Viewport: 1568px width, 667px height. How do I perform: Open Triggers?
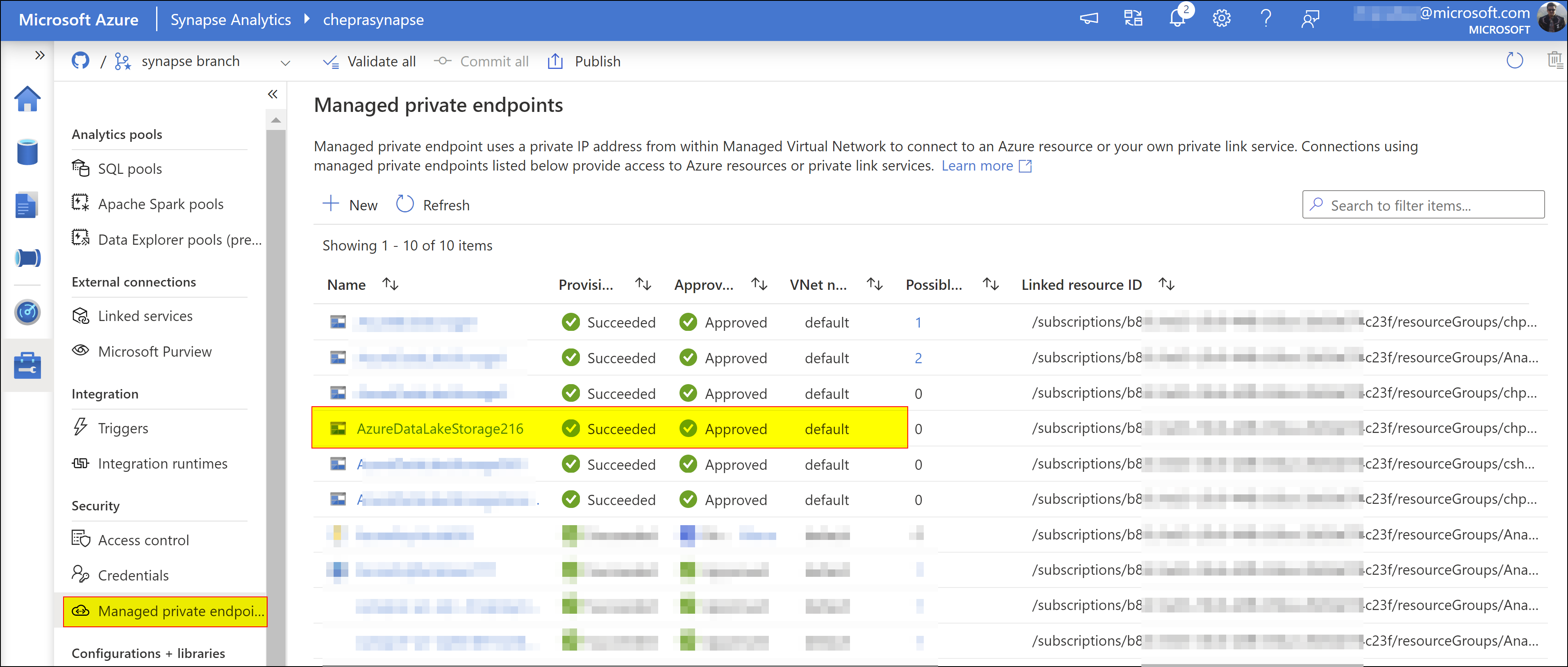click(x=110, y=428)
